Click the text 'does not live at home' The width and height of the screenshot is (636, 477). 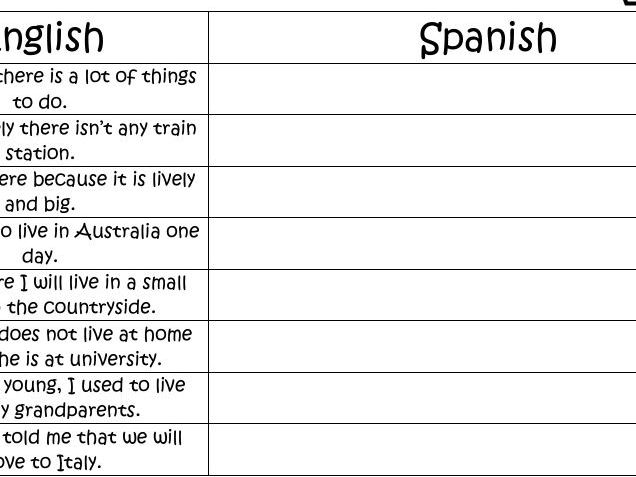pos(96,334)
